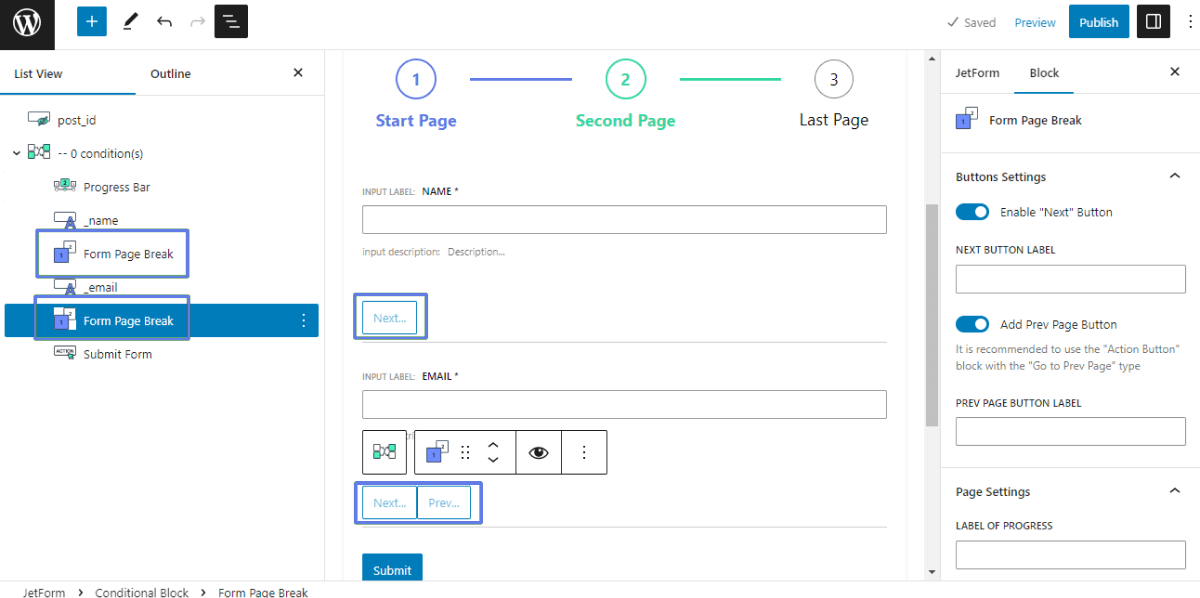Screen dimensions: 1200x598
Task: Open the site Preview link
Action: pyautogui.click(x=1034, y=21)
